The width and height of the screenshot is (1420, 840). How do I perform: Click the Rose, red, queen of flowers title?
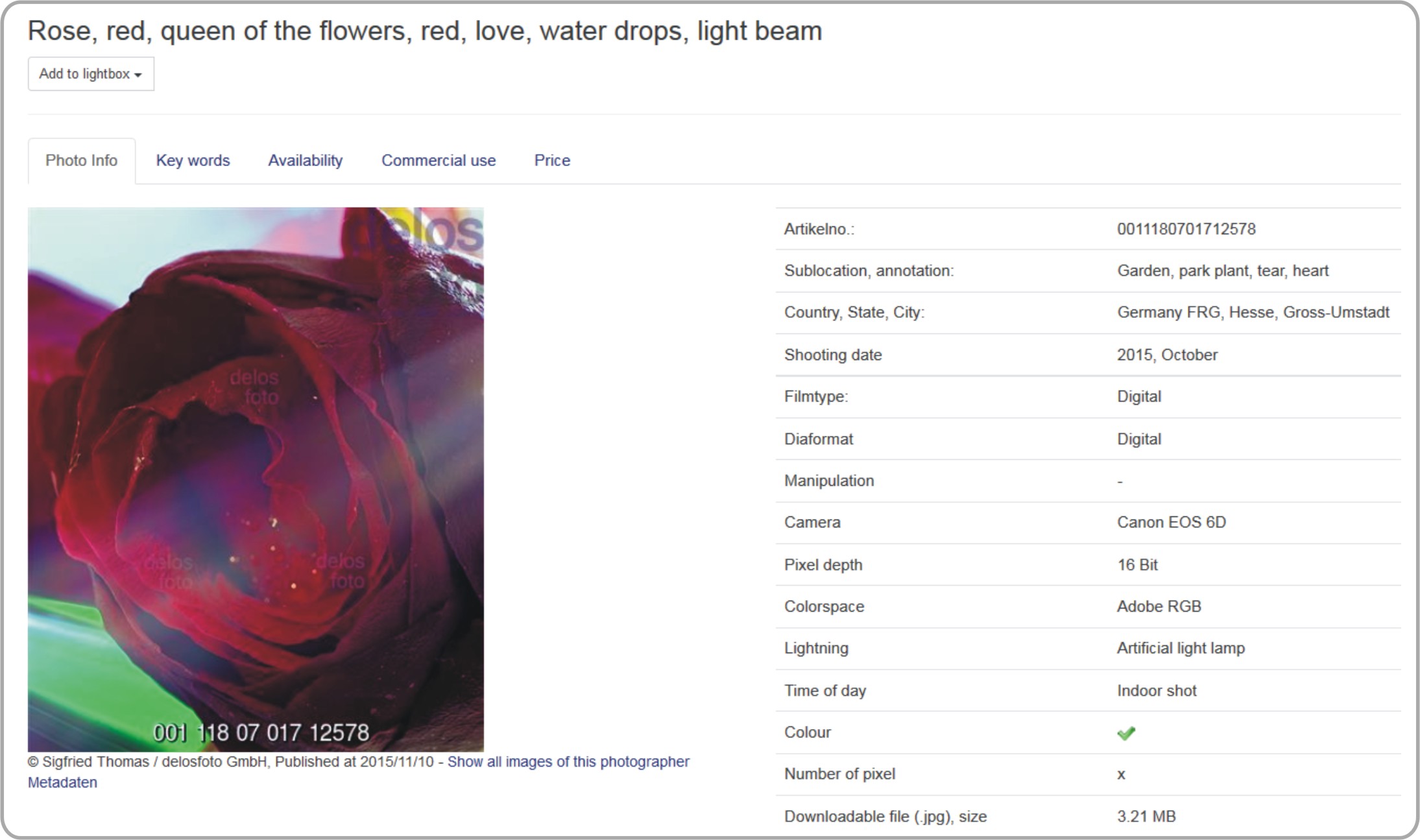click(x=425, y=31)
